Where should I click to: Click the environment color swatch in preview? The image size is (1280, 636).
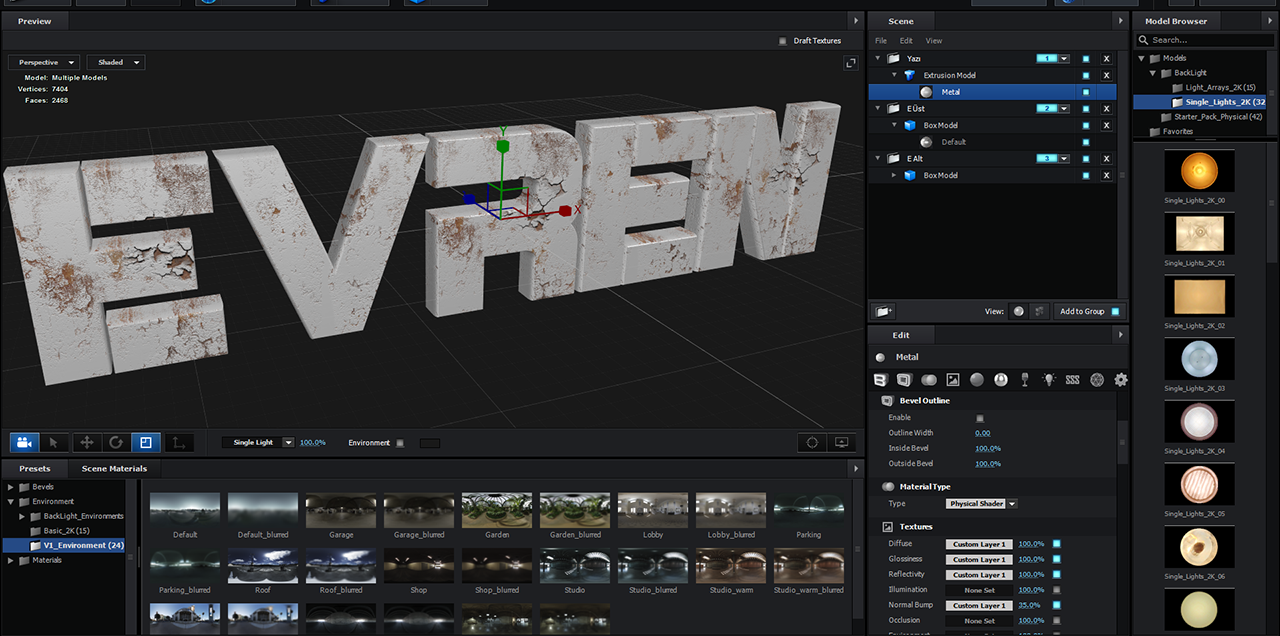pyautogui.click(x=429, y=442)
